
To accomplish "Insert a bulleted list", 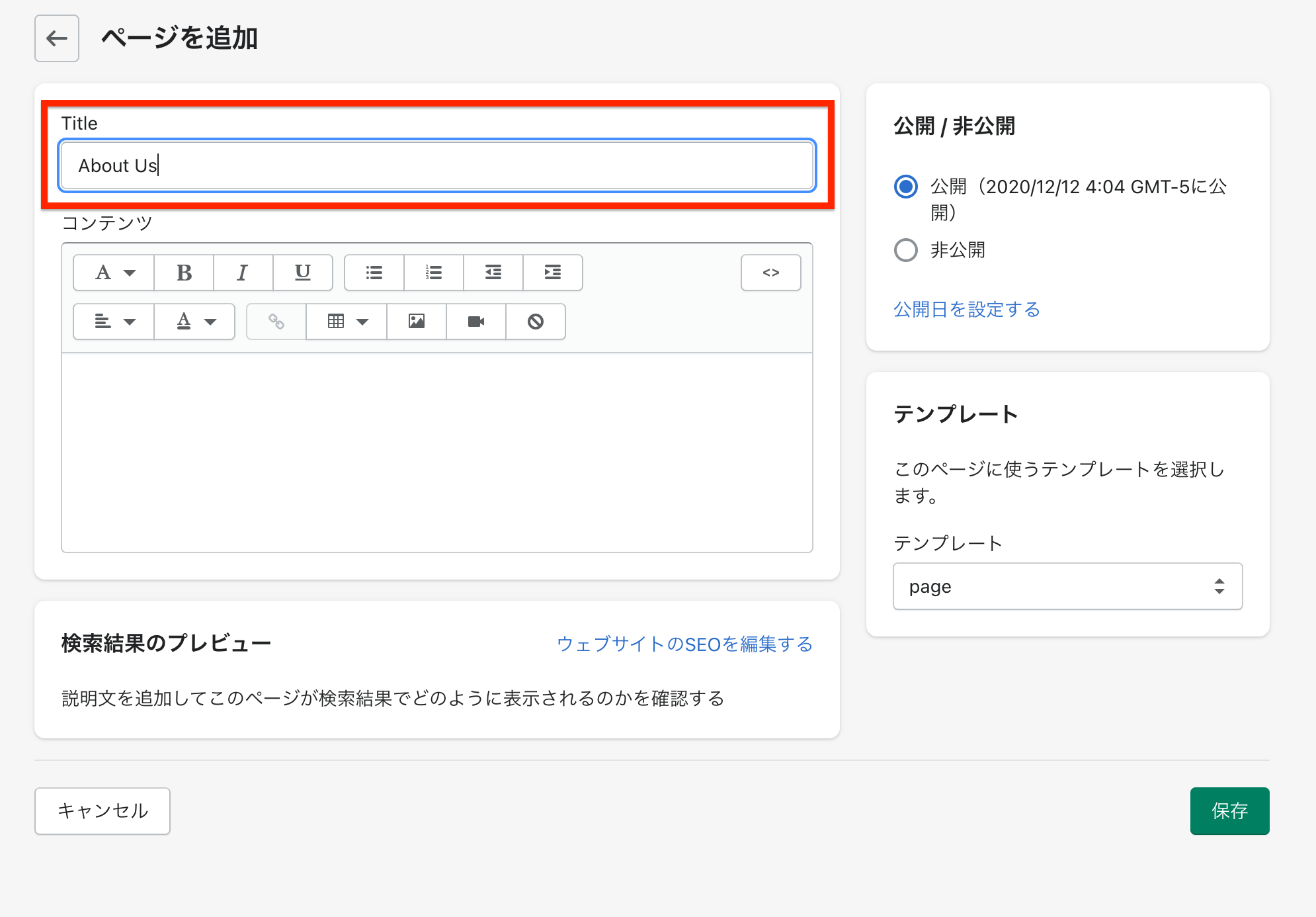I will 374,273.
